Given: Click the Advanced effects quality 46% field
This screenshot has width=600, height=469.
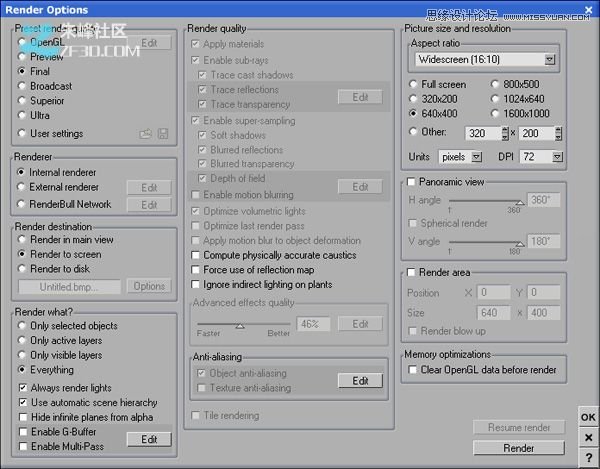Looking at the screenshot, I should 313,324.
